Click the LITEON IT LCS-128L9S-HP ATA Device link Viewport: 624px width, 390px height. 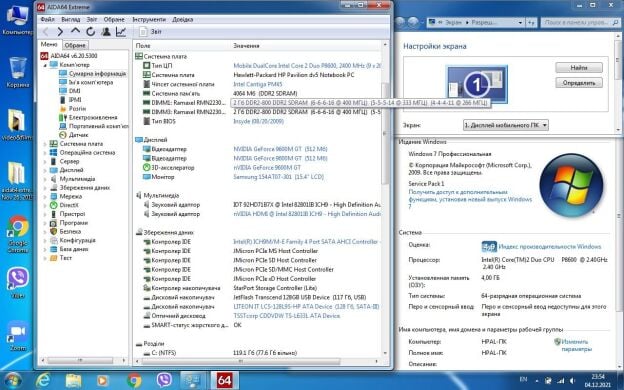point(306,306)
